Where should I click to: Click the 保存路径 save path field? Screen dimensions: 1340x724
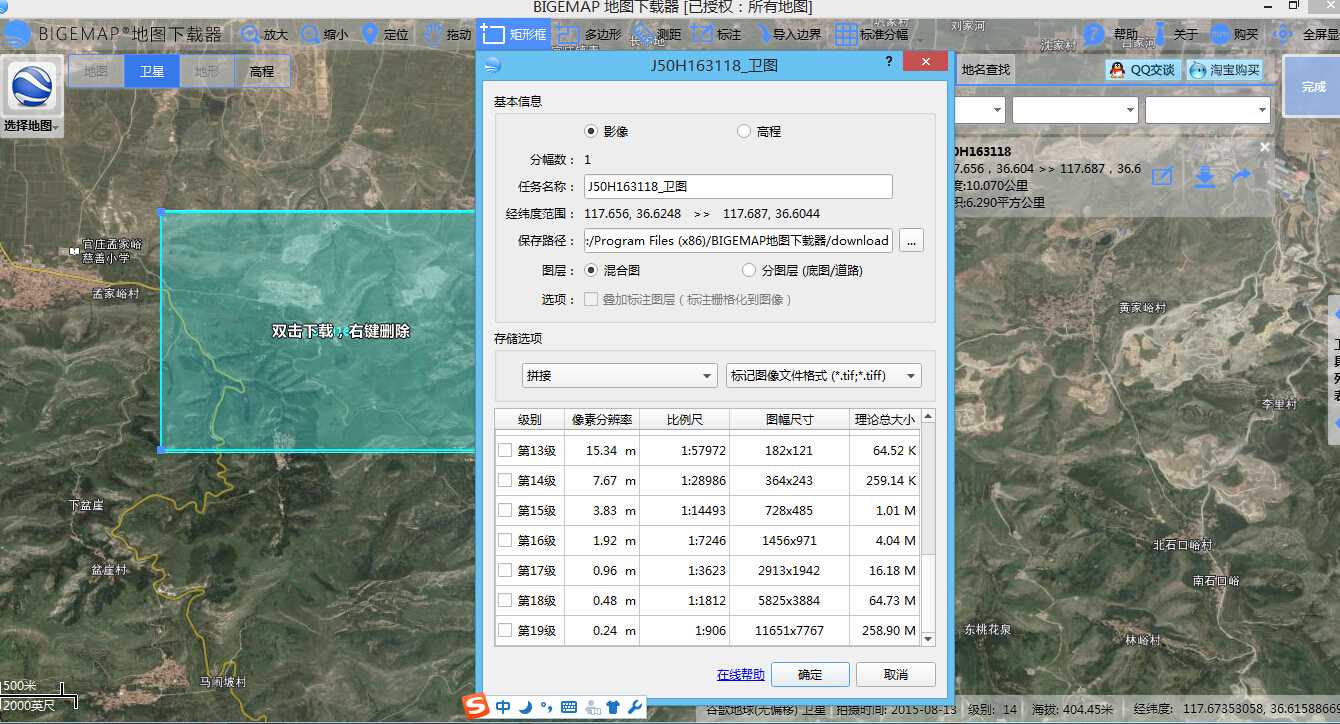pos(738,240)
